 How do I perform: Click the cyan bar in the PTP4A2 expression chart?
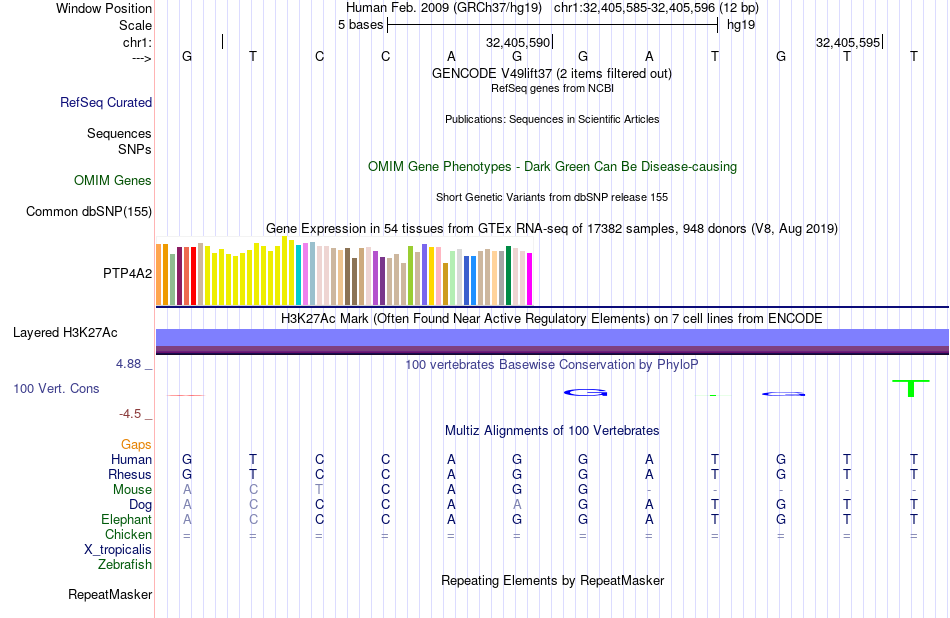299,274
